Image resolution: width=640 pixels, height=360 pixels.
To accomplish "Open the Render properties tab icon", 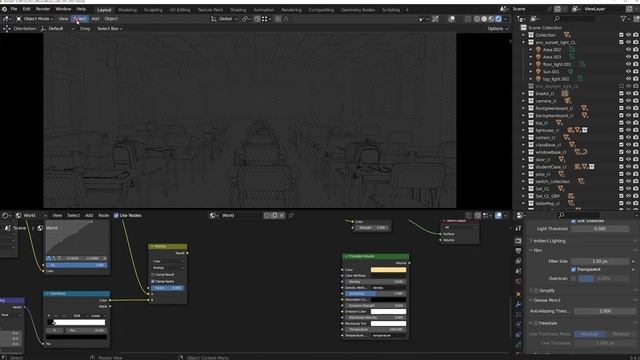I will tap(518, 241).
